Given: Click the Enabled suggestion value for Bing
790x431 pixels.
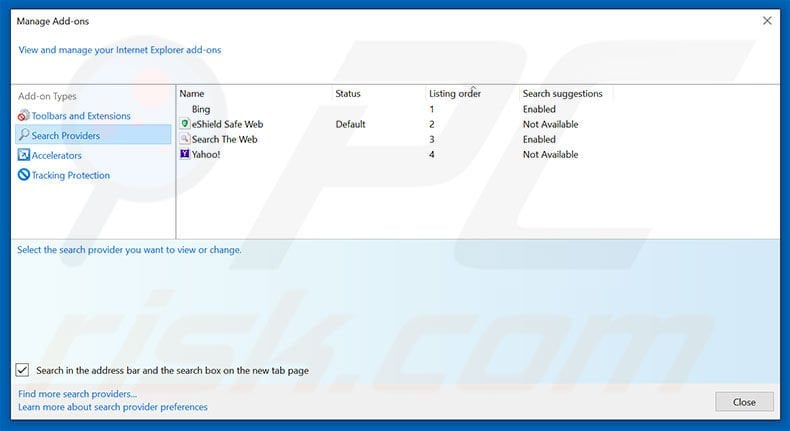Looking at the screenshot, I should (539, 109).
